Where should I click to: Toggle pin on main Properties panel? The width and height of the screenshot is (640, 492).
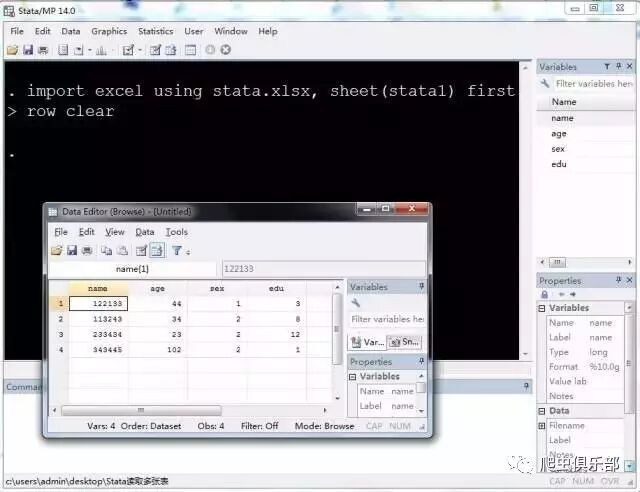pyautogui.click(x=619, y=280)
